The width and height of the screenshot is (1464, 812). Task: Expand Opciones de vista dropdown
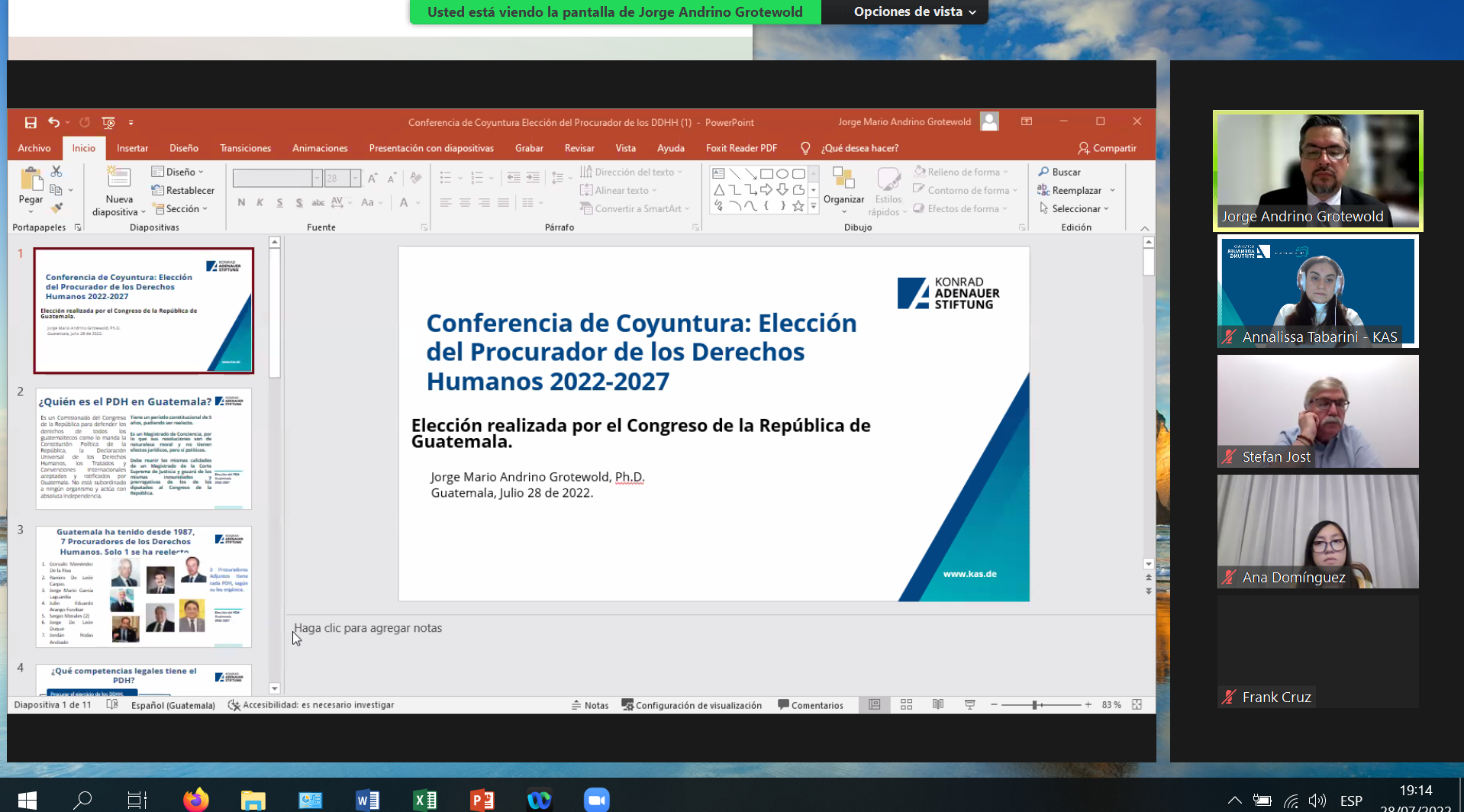(x=914, y=12)
